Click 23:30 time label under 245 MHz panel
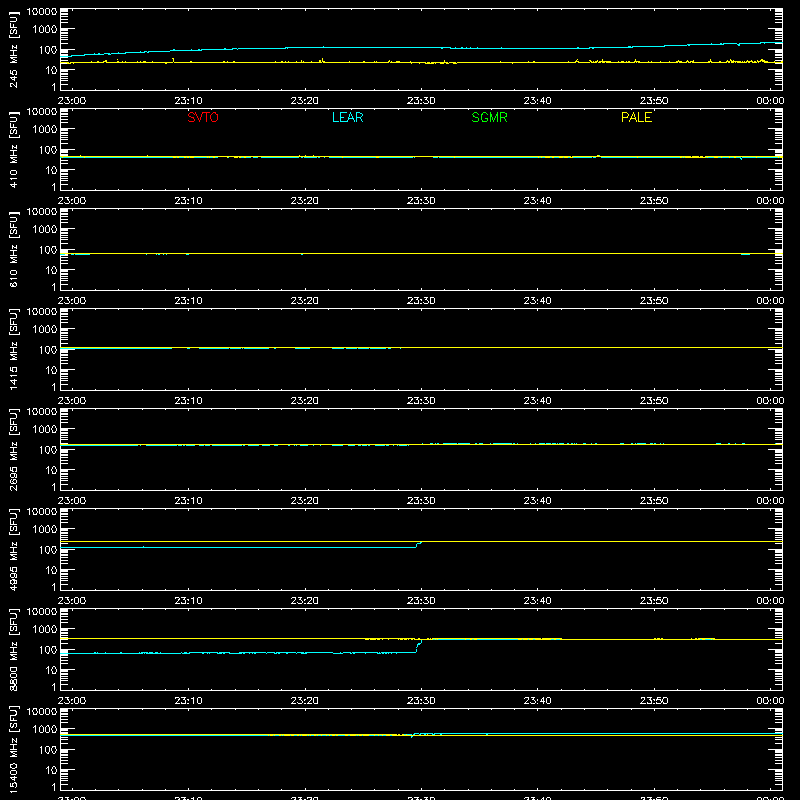 point(421,101)
